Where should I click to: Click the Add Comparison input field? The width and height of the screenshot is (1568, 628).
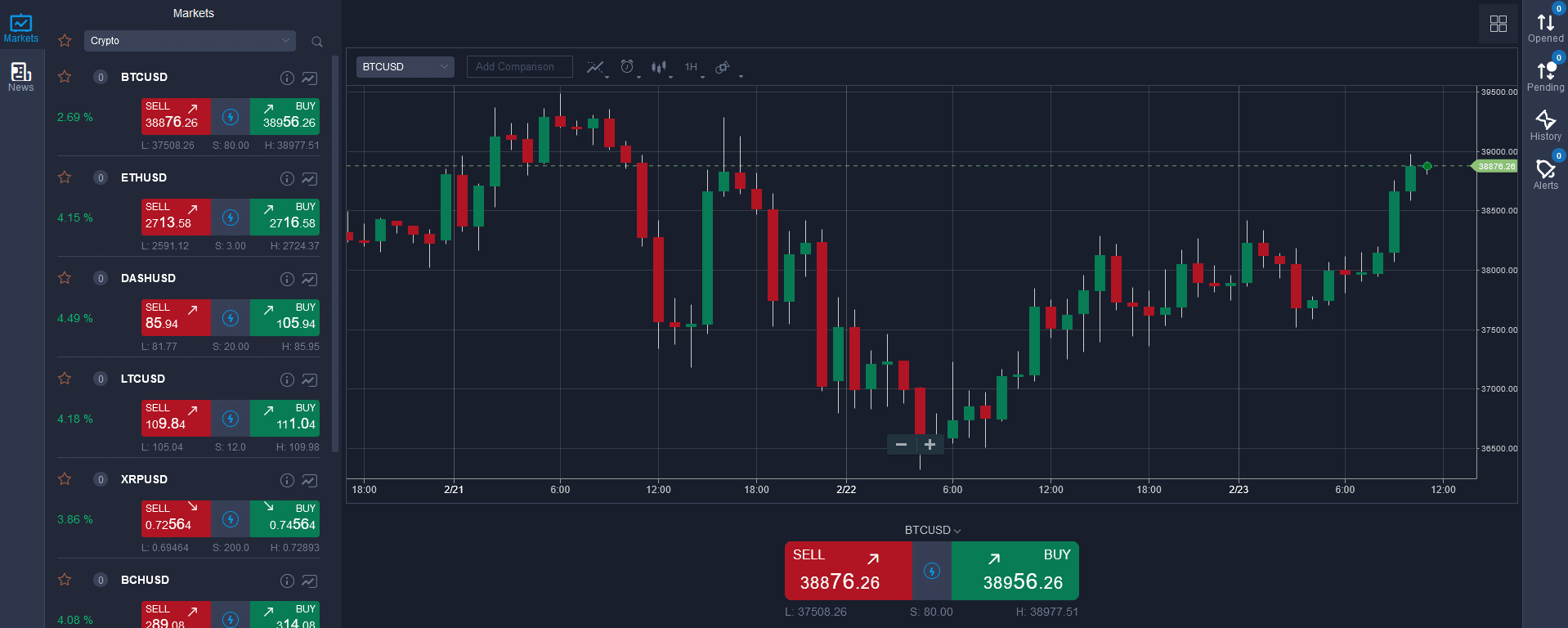point(519,67)
